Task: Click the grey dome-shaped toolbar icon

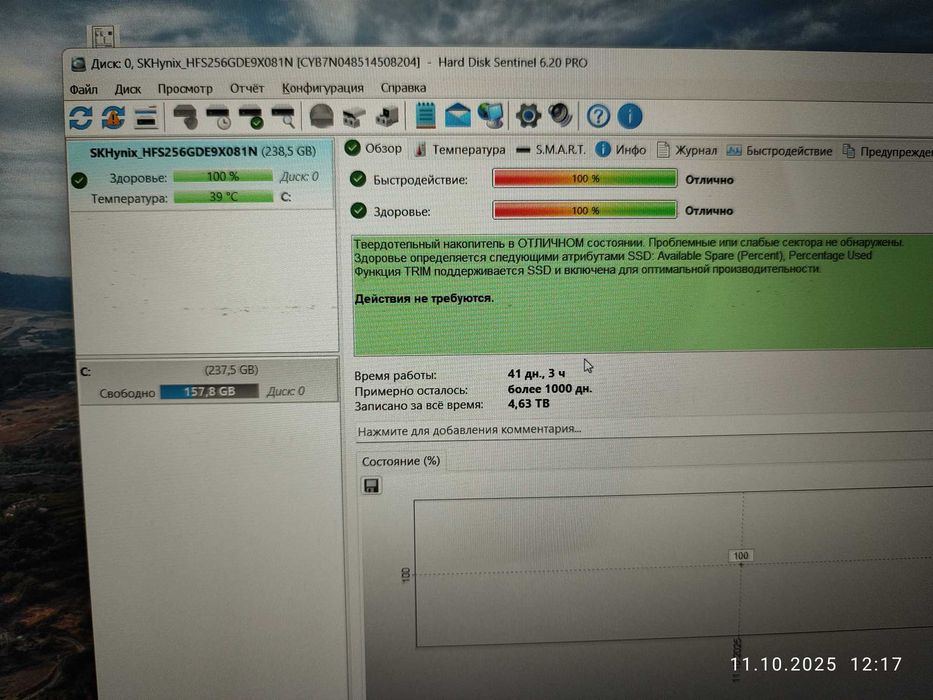Action: click(x=321, y=116)
